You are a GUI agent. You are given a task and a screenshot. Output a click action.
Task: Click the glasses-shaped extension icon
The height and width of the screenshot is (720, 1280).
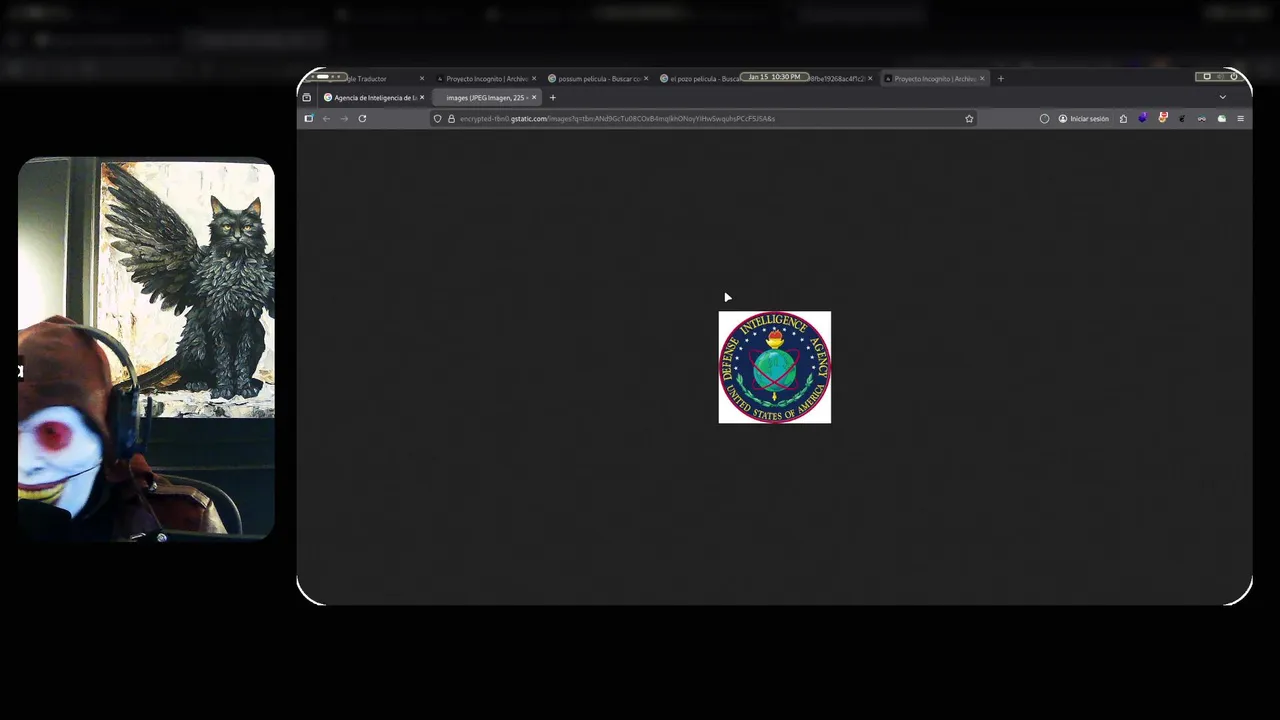click(1201, 118)
